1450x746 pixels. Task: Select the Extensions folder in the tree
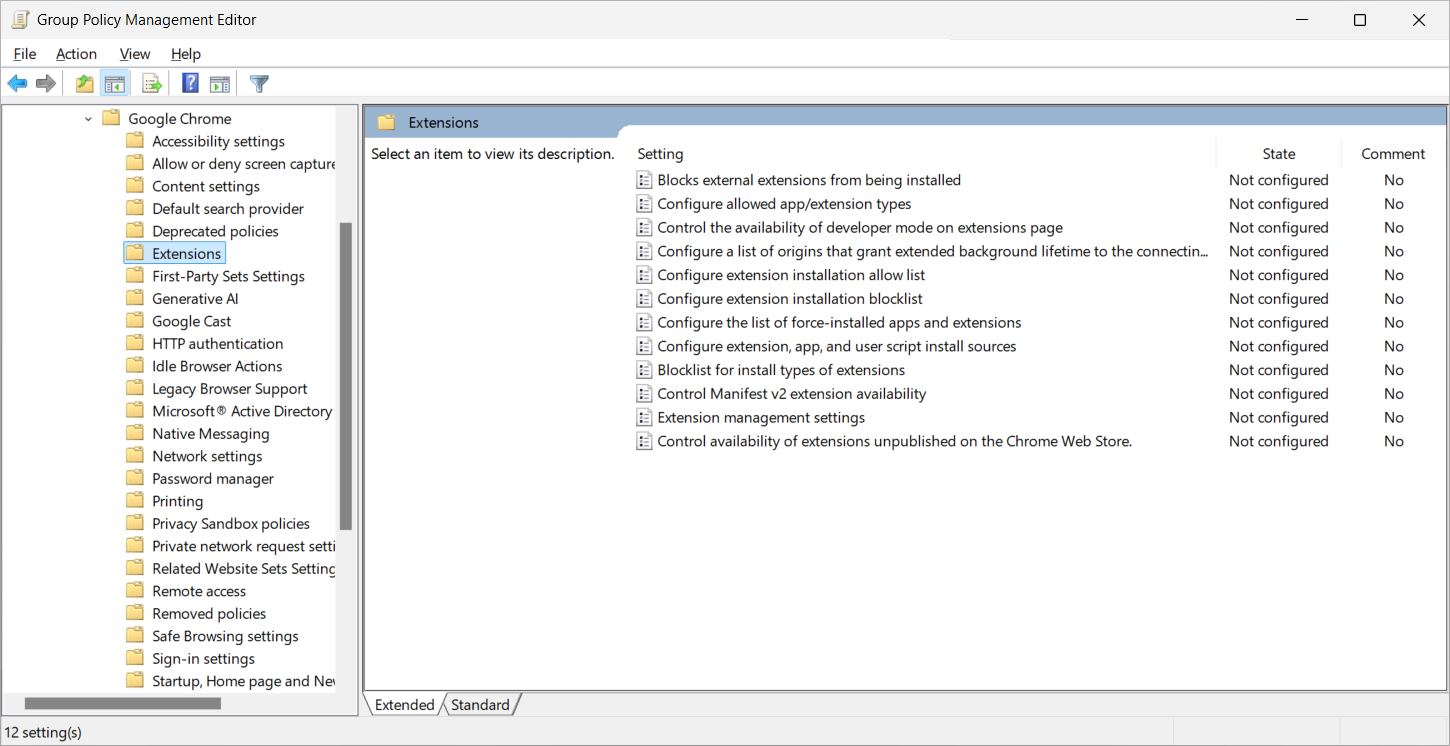tap(175, 254)
